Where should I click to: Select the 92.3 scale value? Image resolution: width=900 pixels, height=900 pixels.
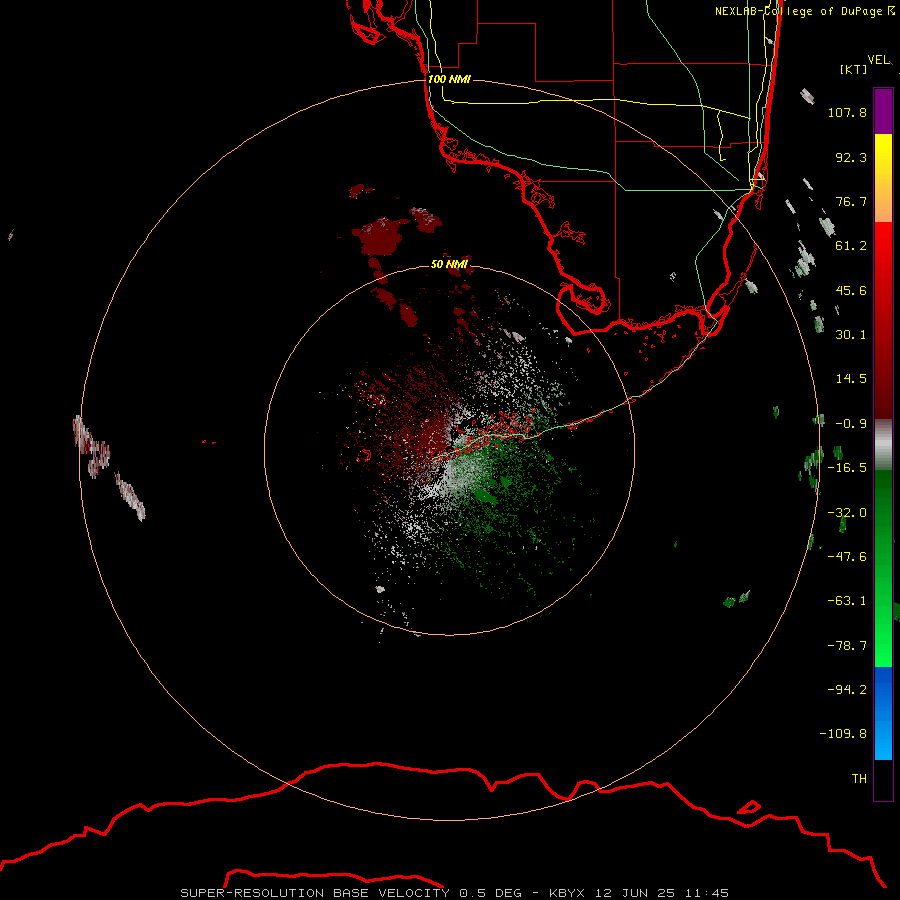pyautogui.click(x=851, y=157)
